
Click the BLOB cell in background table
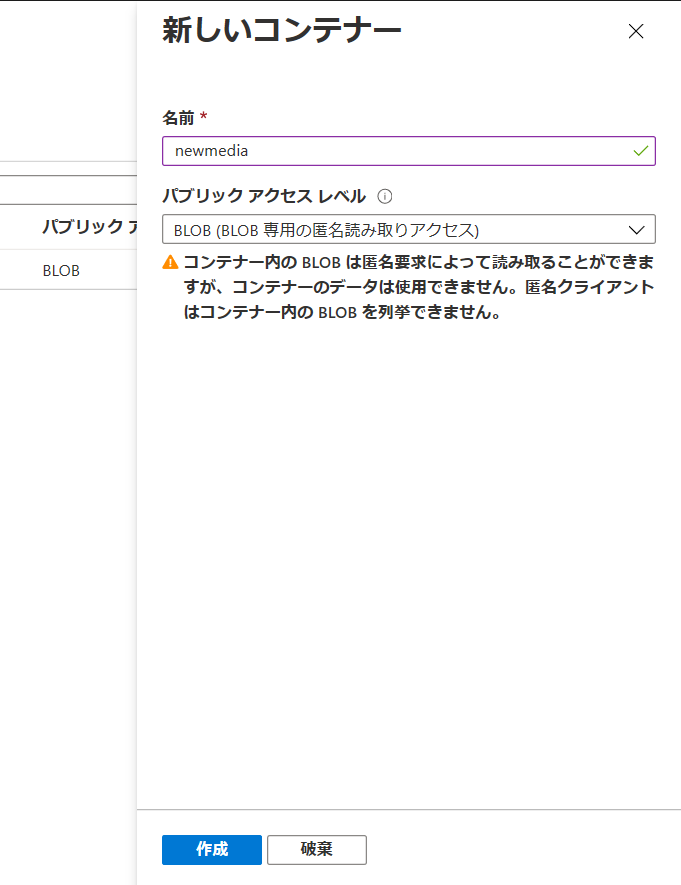click(x=61, y=271)
